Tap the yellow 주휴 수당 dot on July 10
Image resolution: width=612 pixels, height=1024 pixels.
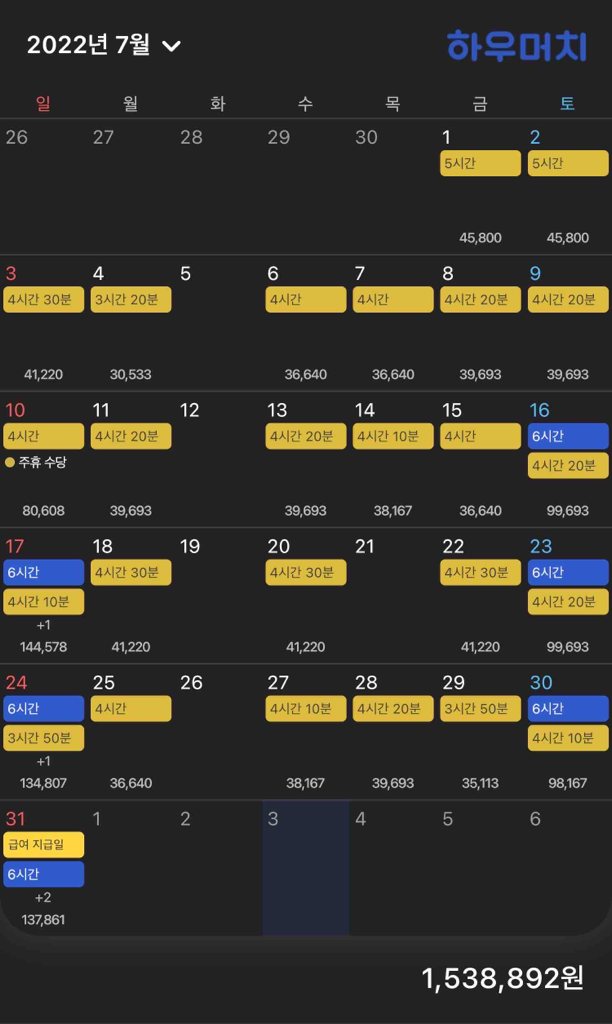(x=11, y=463)
